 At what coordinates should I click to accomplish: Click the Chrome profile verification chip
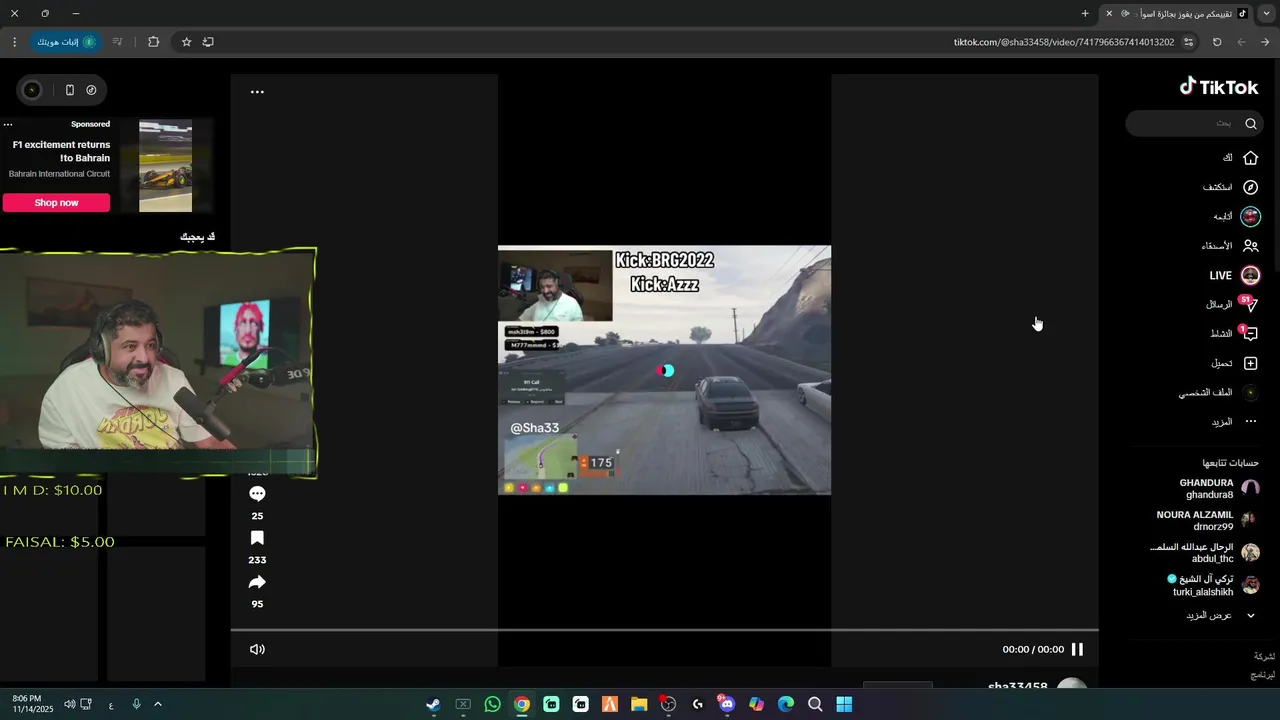(66, 42)
